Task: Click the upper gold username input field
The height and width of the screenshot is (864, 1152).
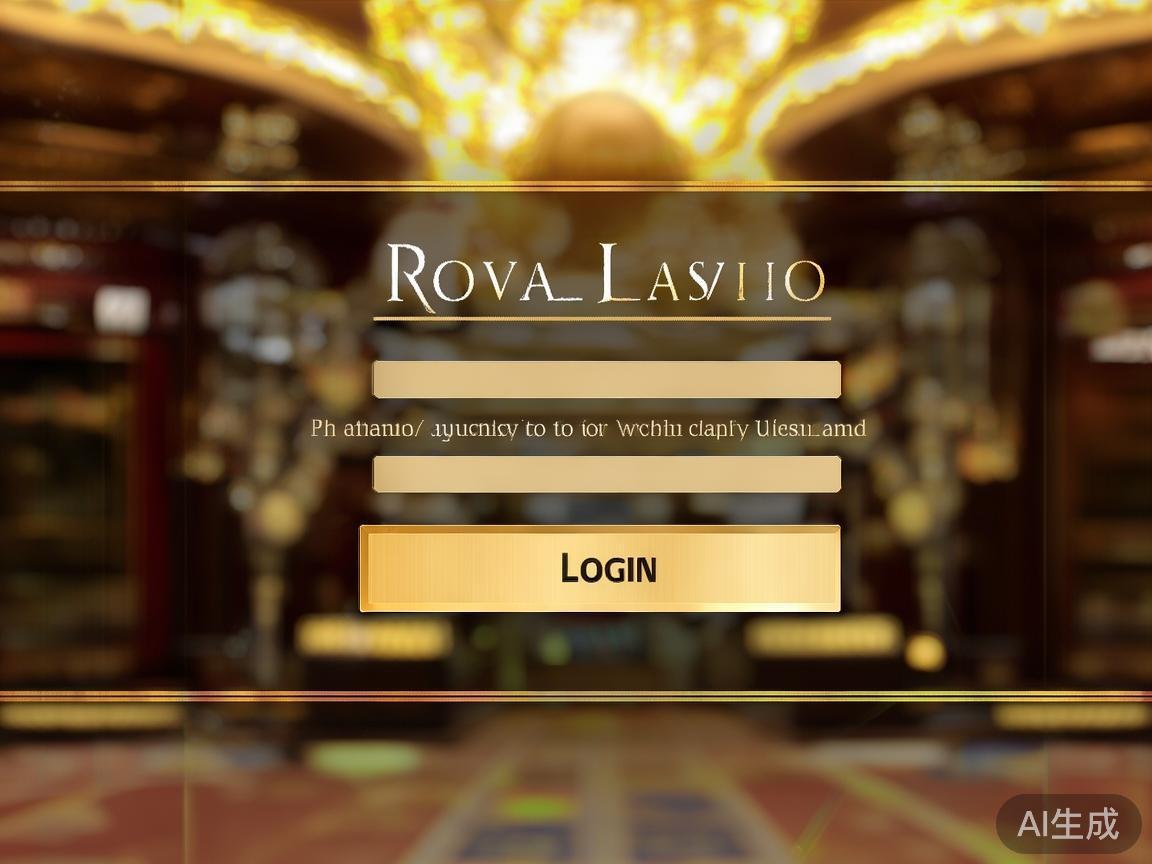Action: [607, 379]
